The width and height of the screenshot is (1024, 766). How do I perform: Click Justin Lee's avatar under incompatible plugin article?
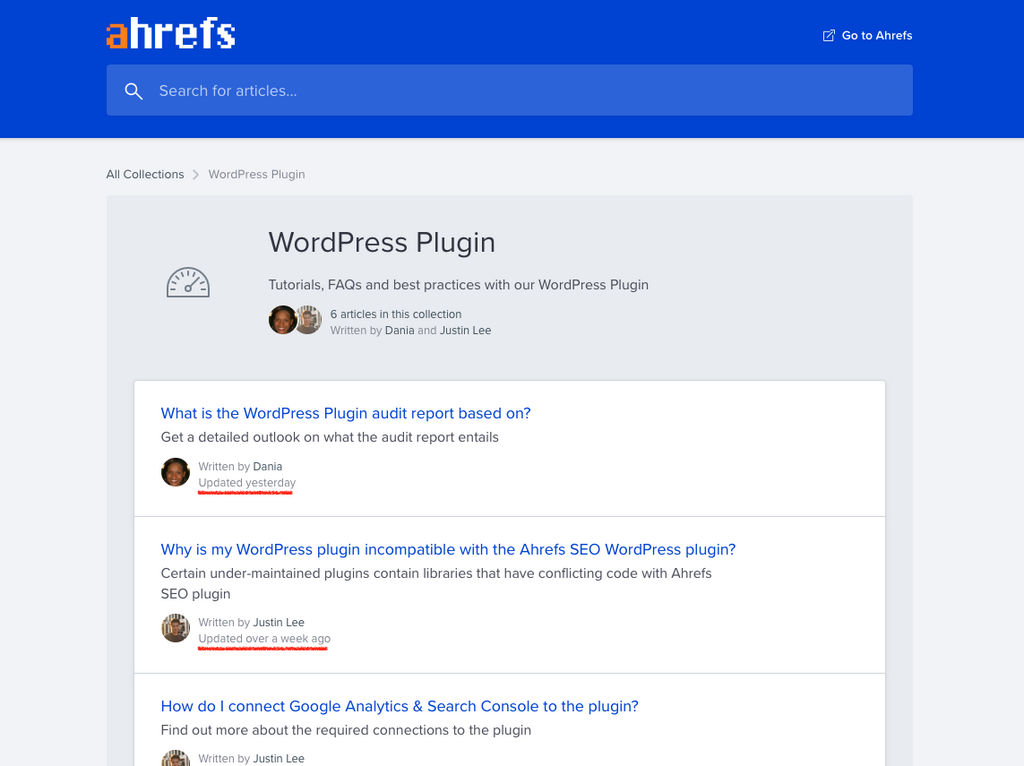[176, 628]
